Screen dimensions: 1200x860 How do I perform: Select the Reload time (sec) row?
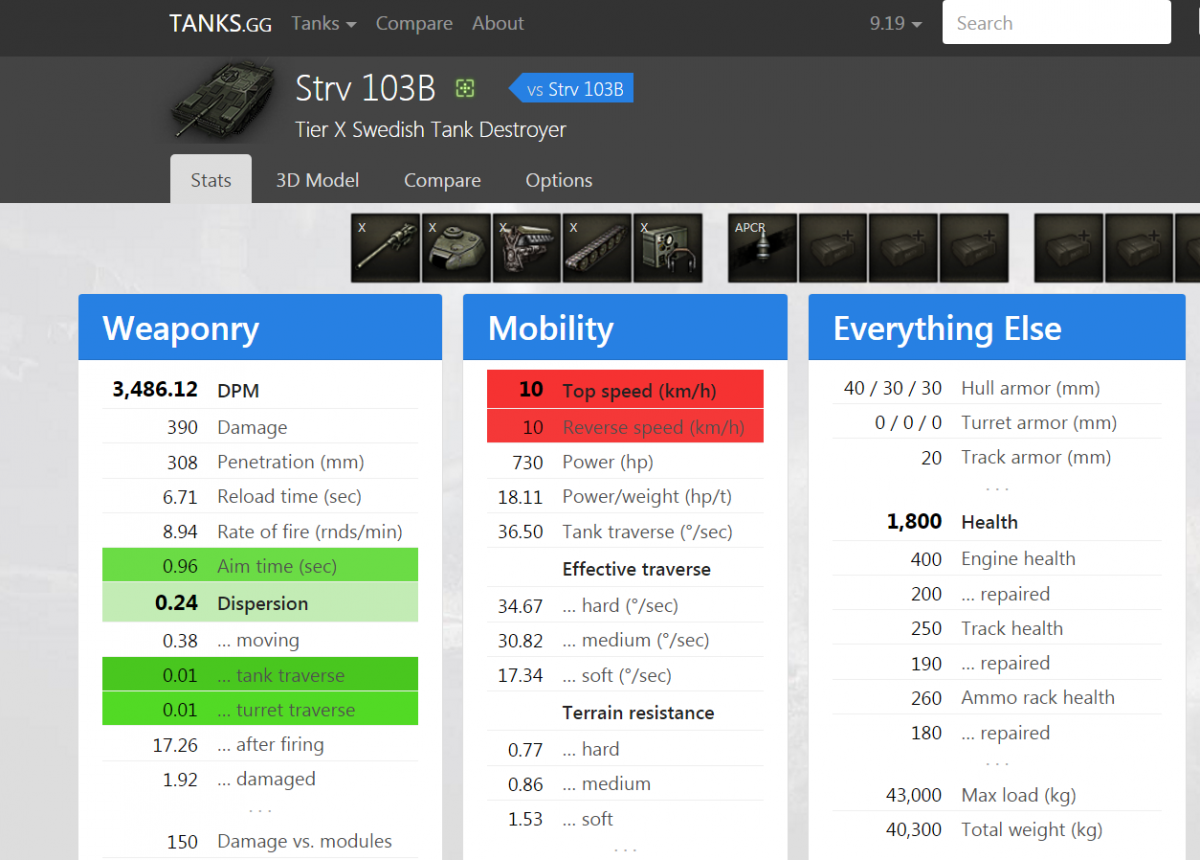tap(260, 496)
